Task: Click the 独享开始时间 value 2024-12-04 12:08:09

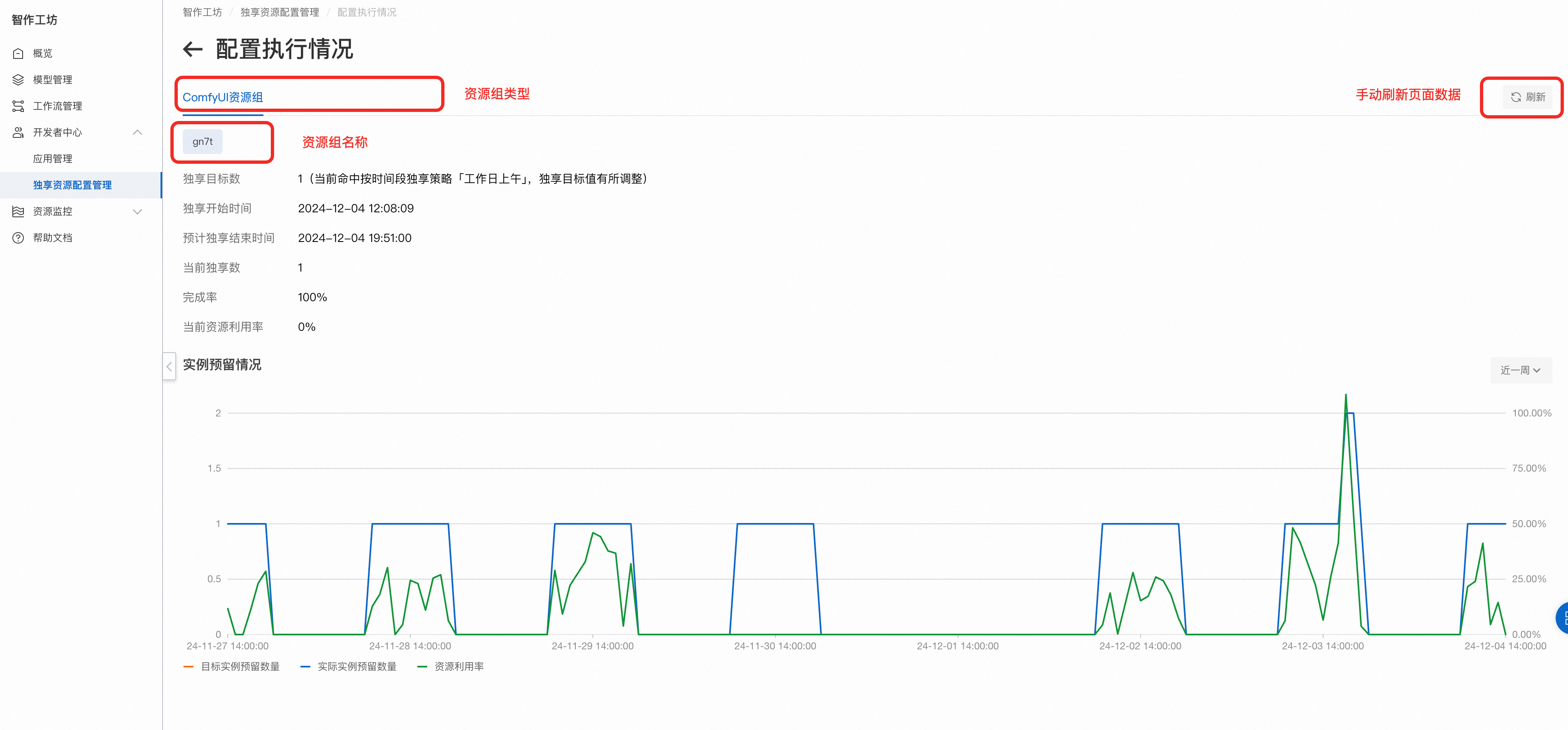Action: [356, 208]
